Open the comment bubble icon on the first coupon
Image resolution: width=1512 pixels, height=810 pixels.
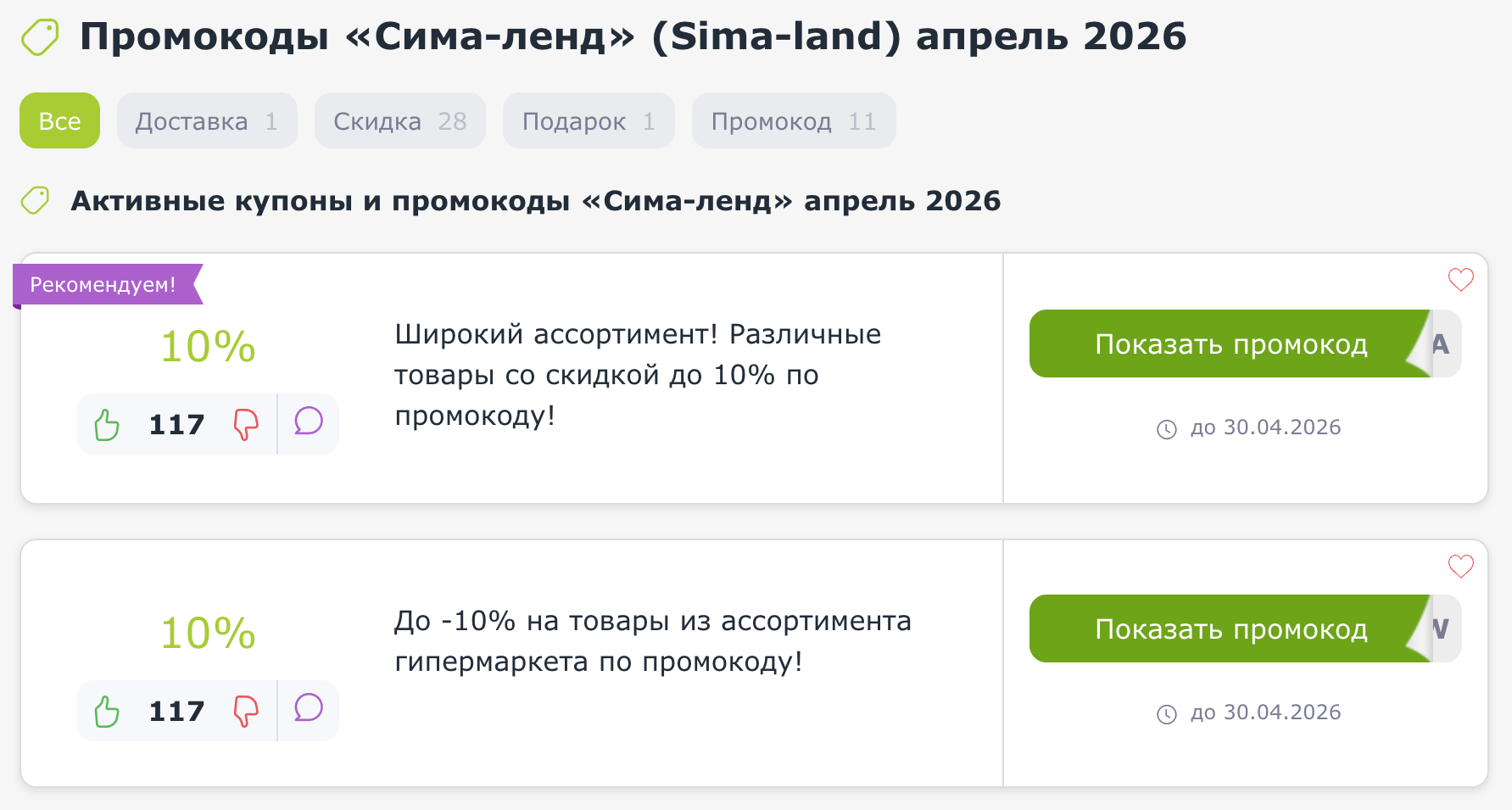308,422
